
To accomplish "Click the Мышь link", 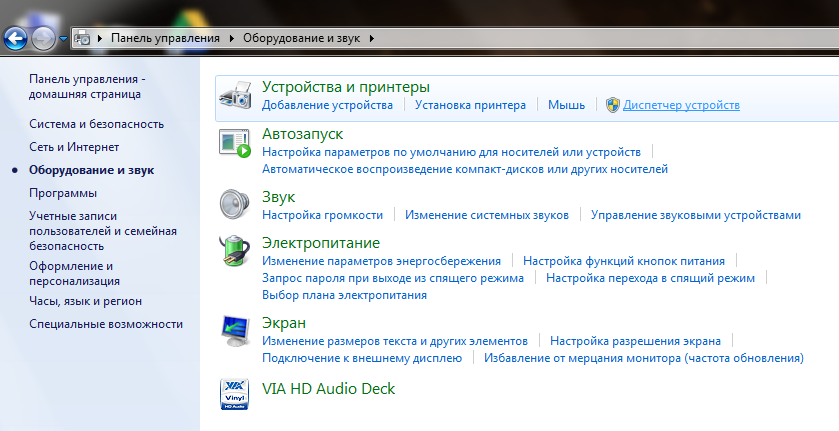I will point(566,105).
